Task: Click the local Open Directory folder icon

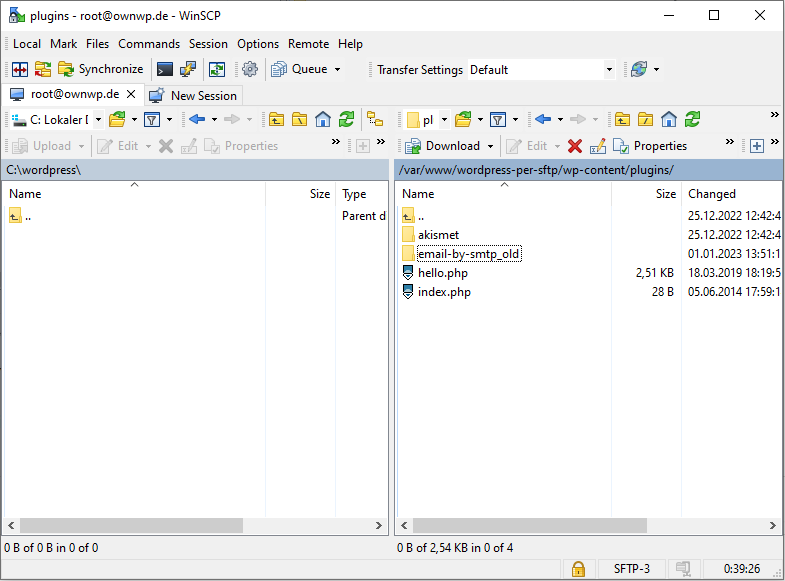Action: click(x=117, y=120)
